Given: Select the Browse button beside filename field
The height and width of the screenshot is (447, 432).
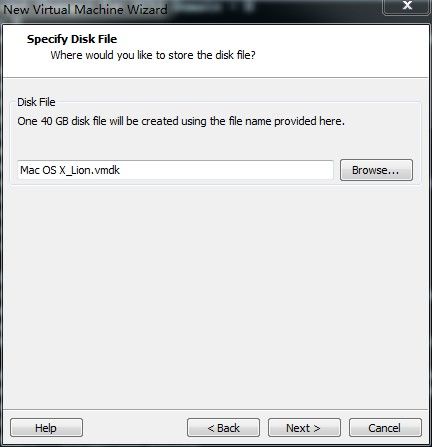Looking at the screenshot, I should coord(376,170).
